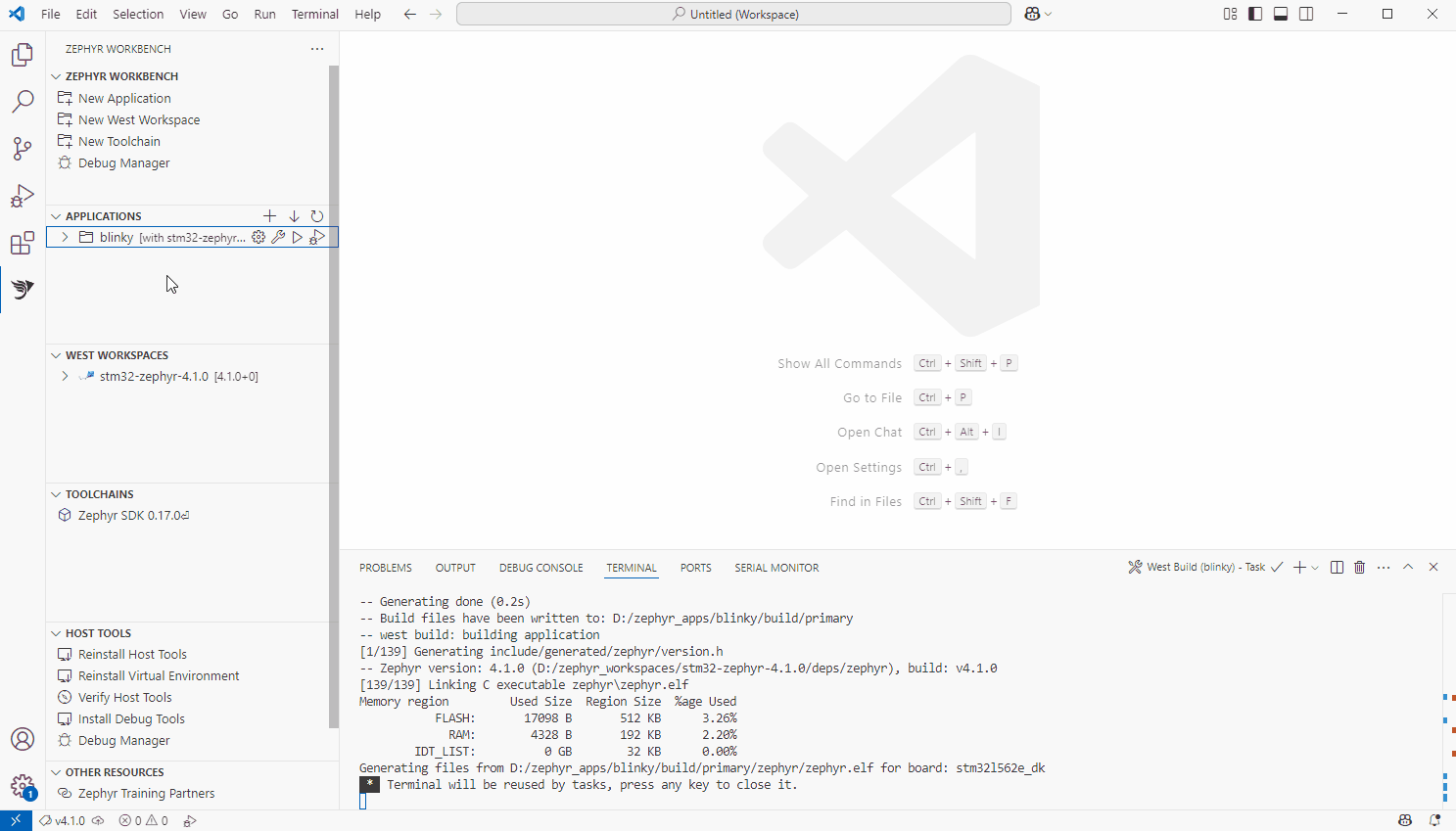Viewport: 1456px width, 831px height.
Task: Refresh the Applications list
Action: coord(317,215)
